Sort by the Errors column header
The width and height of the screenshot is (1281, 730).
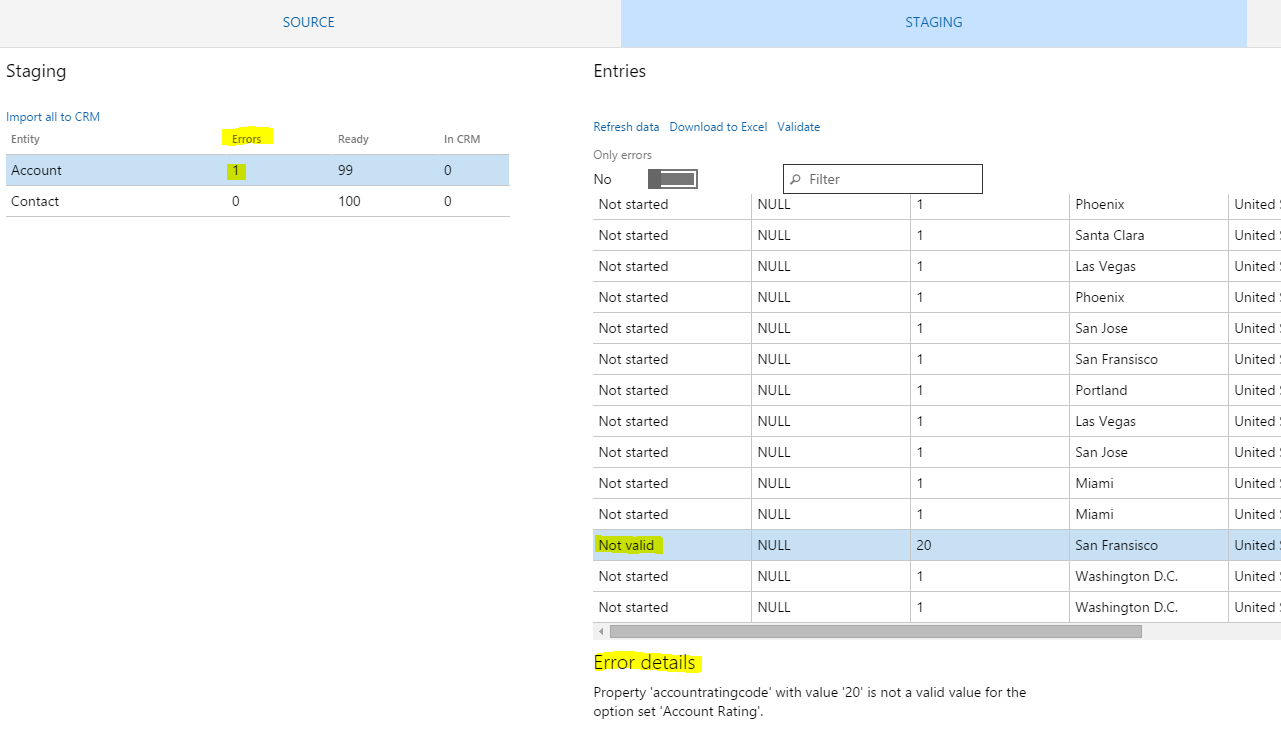[x=246, y=139]
